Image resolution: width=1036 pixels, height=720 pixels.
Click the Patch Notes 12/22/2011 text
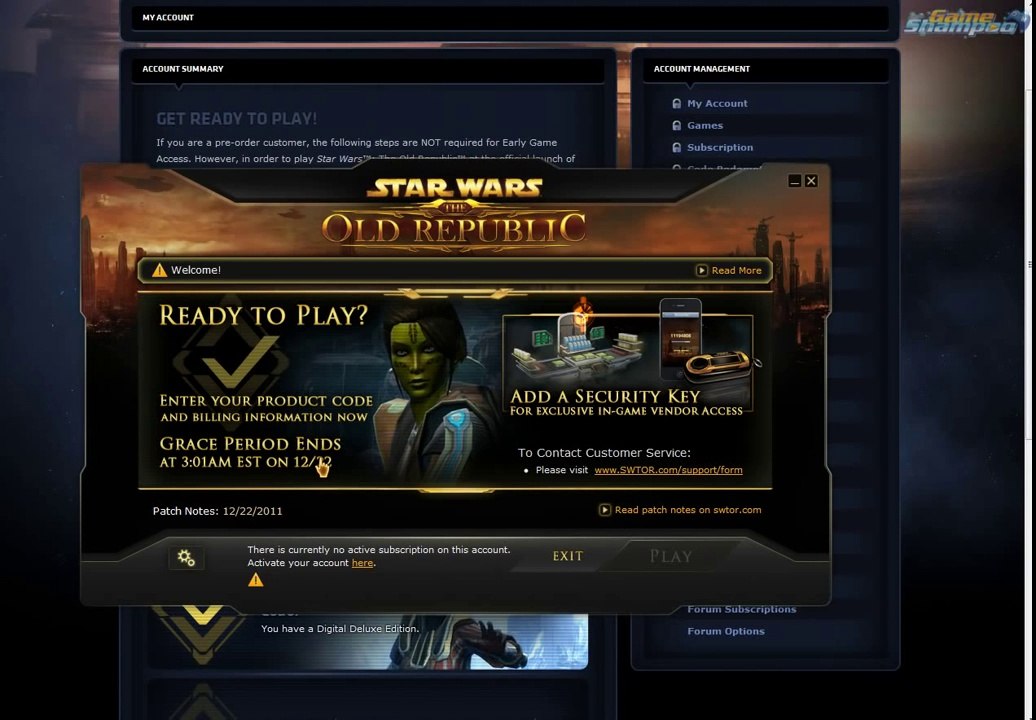point(217,511)
